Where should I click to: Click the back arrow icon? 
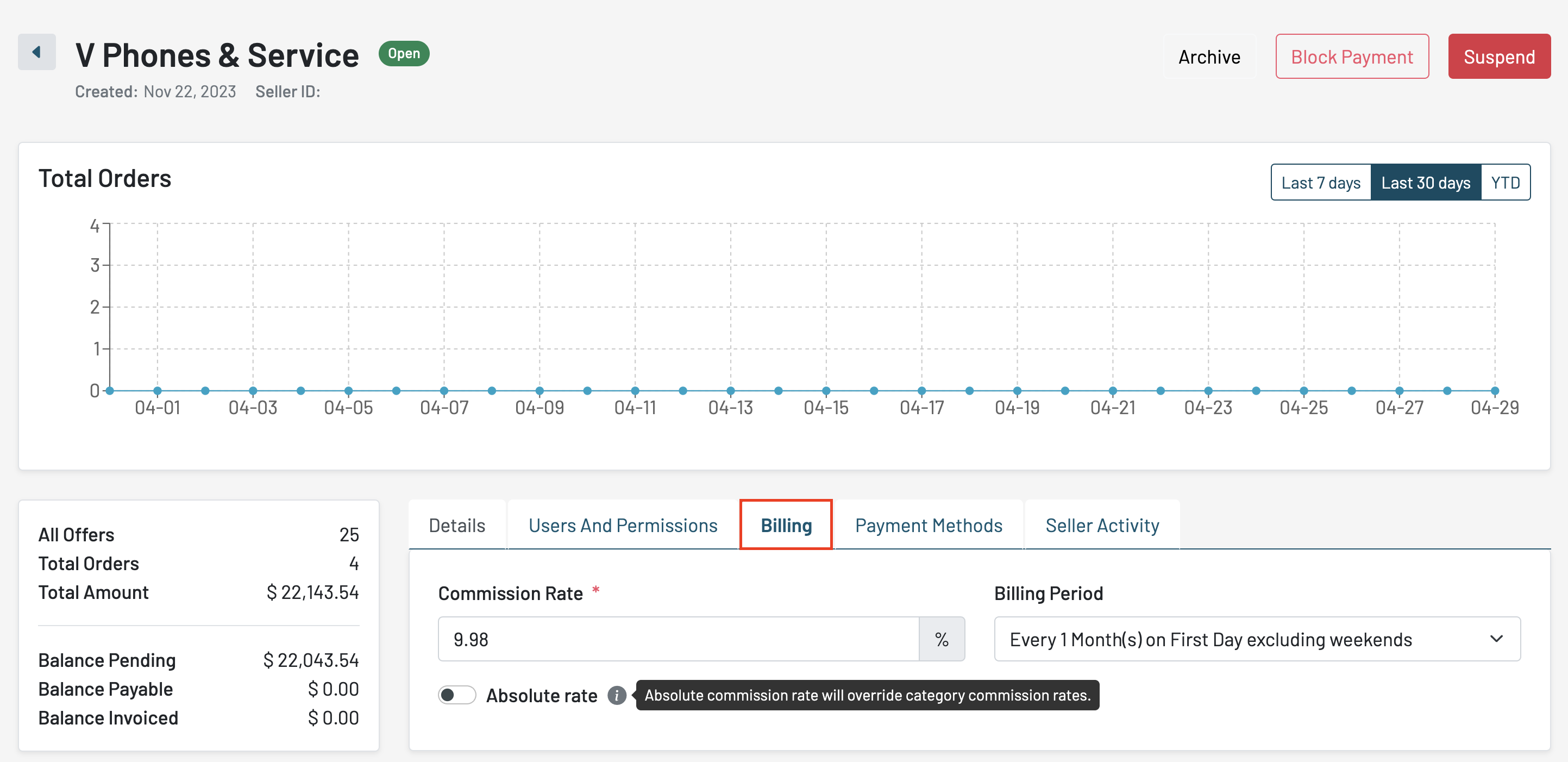(36, 52)
